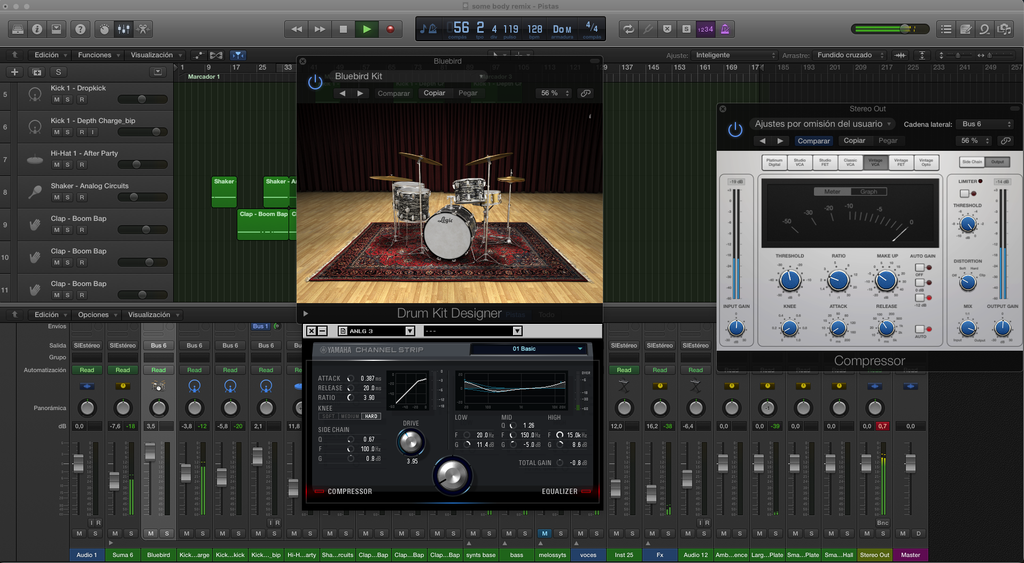Image resolution: width=1024 pixels, height=563 pixels.
Task: Add a new track with plus button
Action: [14, 72]
